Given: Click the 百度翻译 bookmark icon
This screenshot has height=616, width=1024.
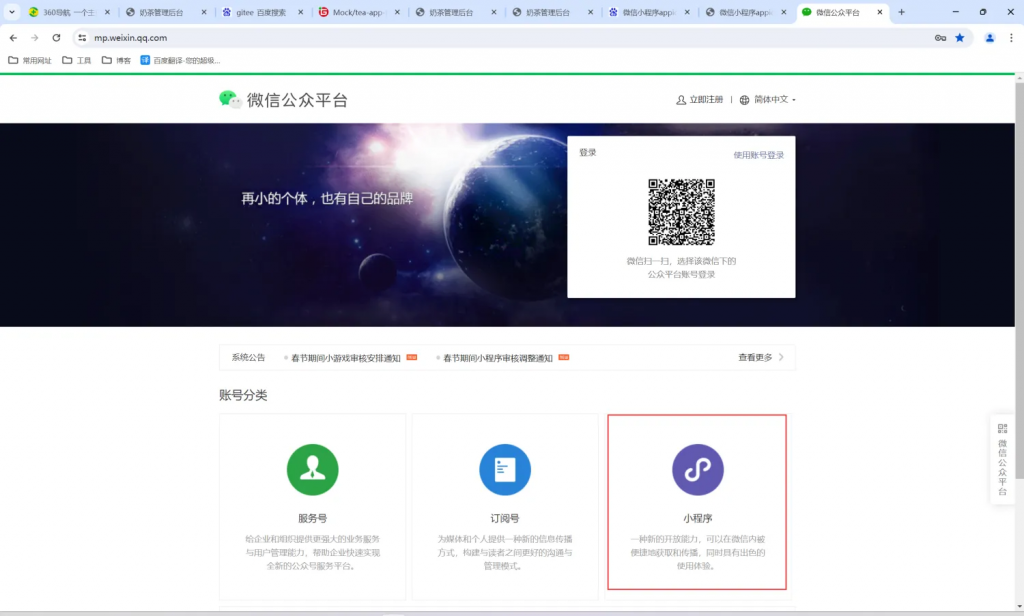Looking at the screenshot, I should [143, 59].
